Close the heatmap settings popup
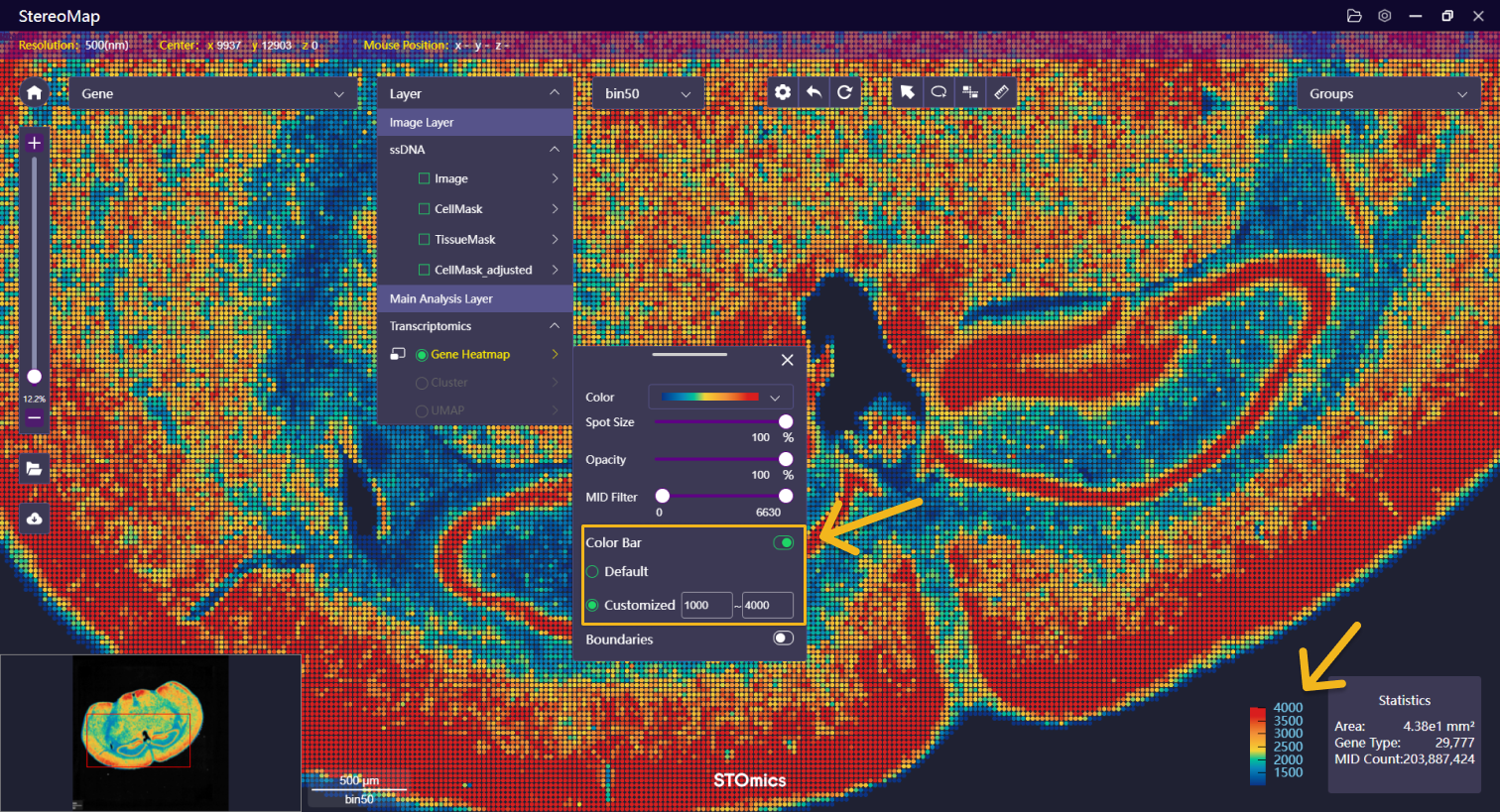This screenshot has height=812, width=1500. pos(787,360)
